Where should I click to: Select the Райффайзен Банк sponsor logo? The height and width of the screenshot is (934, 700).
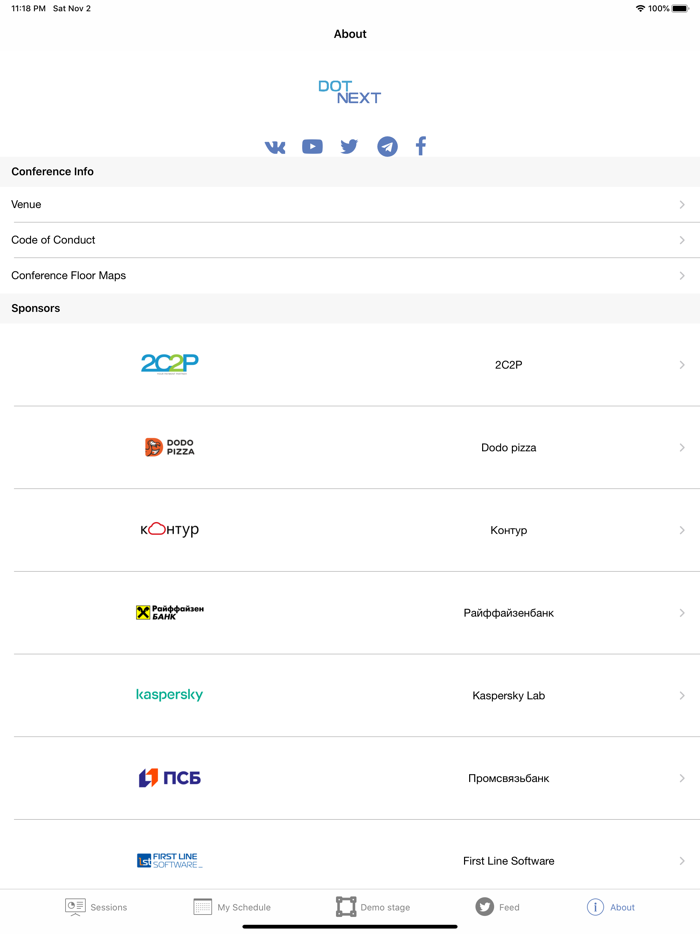click(170, 613)
